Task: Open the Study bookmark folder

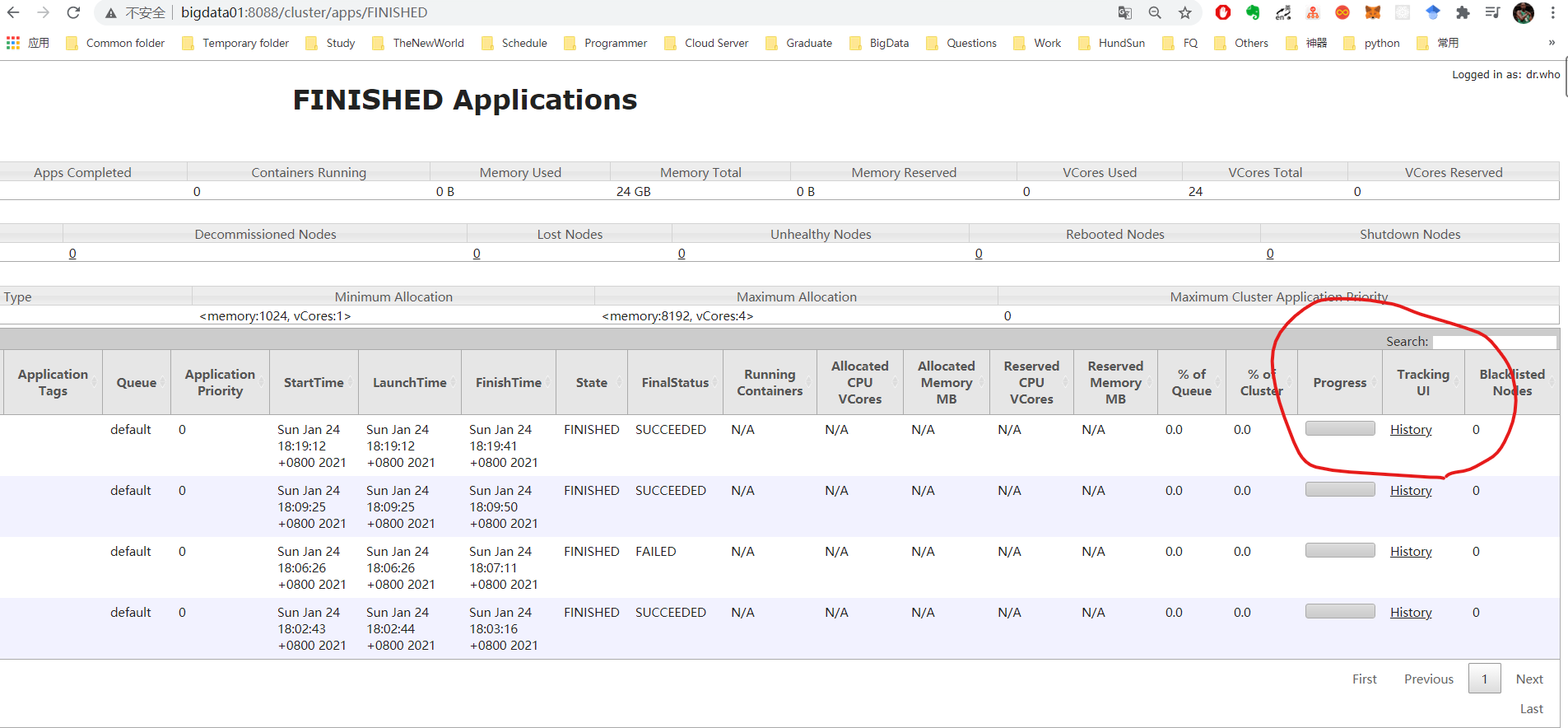Action: pos(330,43)
